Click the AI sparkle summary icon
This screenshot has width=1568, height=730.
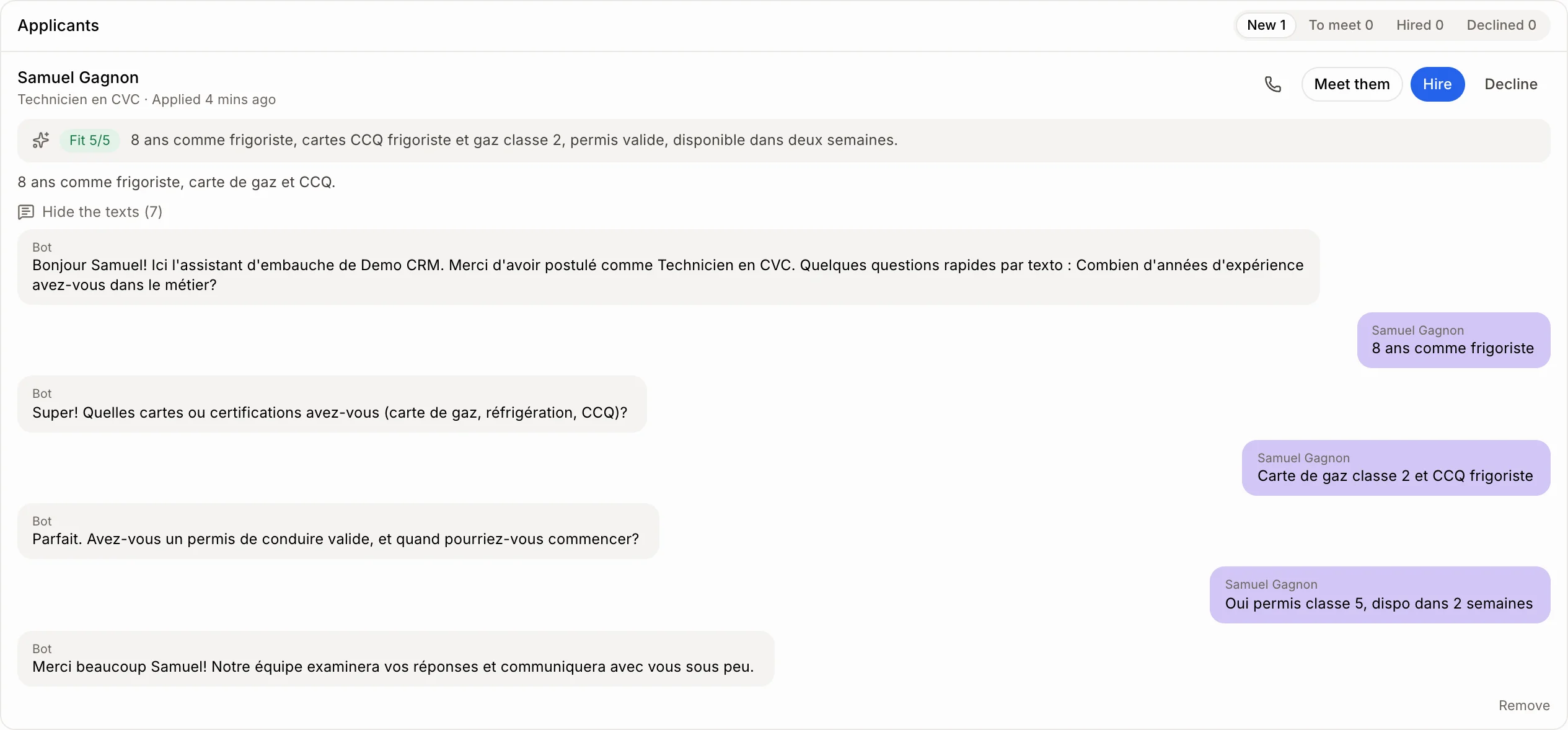coord(41,140)
